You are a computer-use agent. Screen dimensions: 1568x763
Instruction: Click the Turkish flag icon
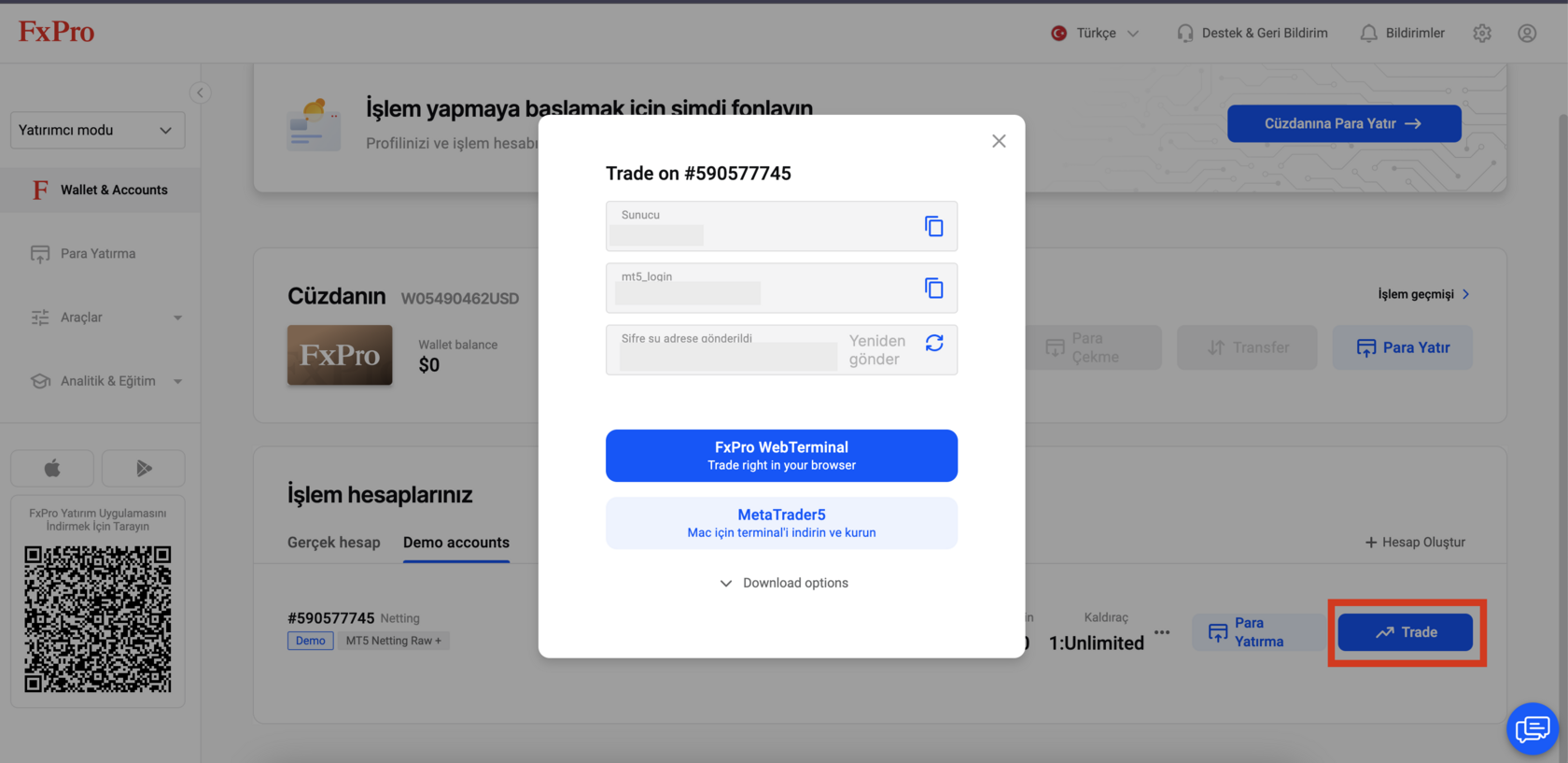click(x=1059, y=33)
